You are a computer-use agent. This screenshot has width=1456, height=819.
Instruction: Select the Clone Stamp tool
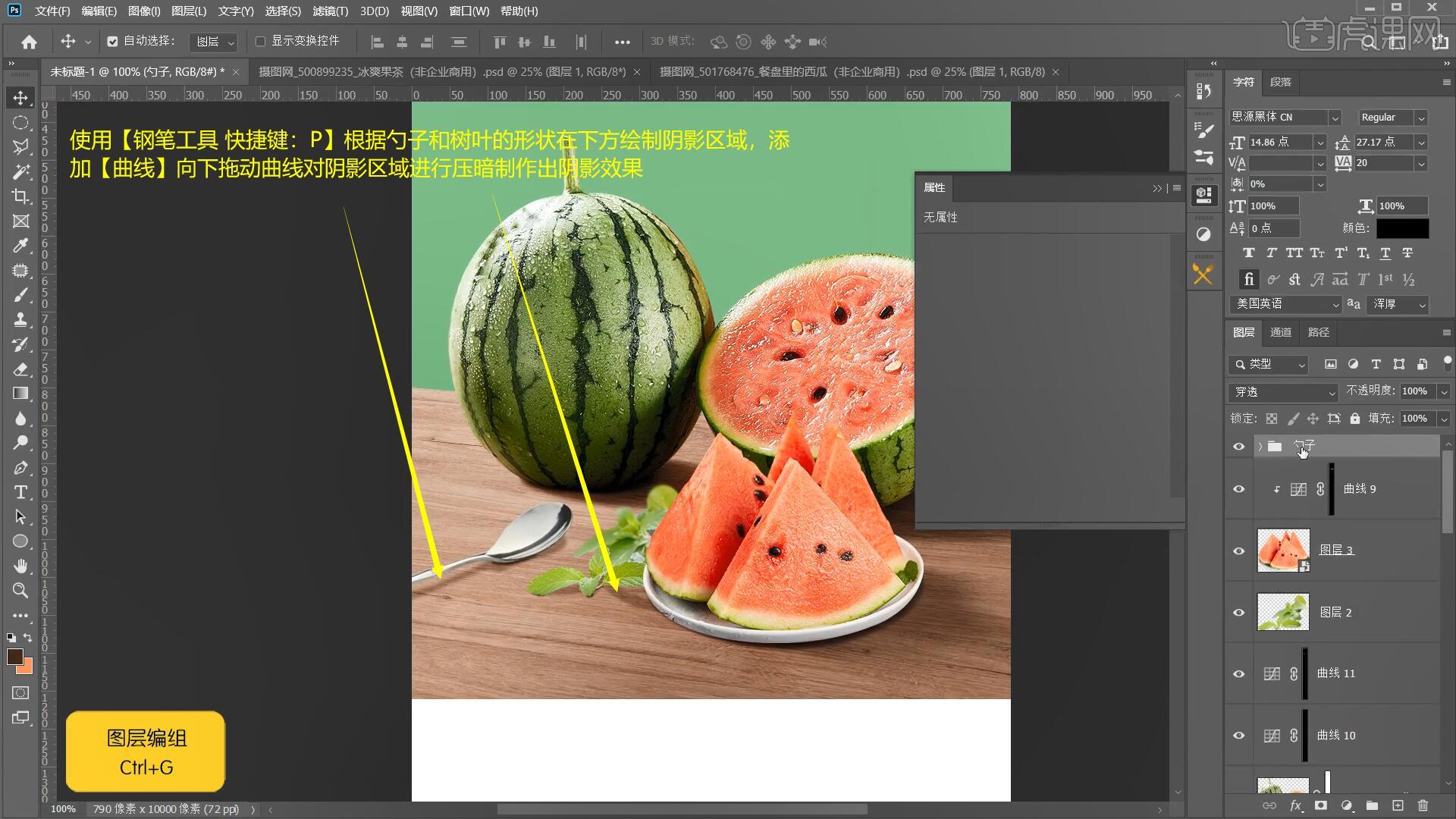tap(20, 319)
